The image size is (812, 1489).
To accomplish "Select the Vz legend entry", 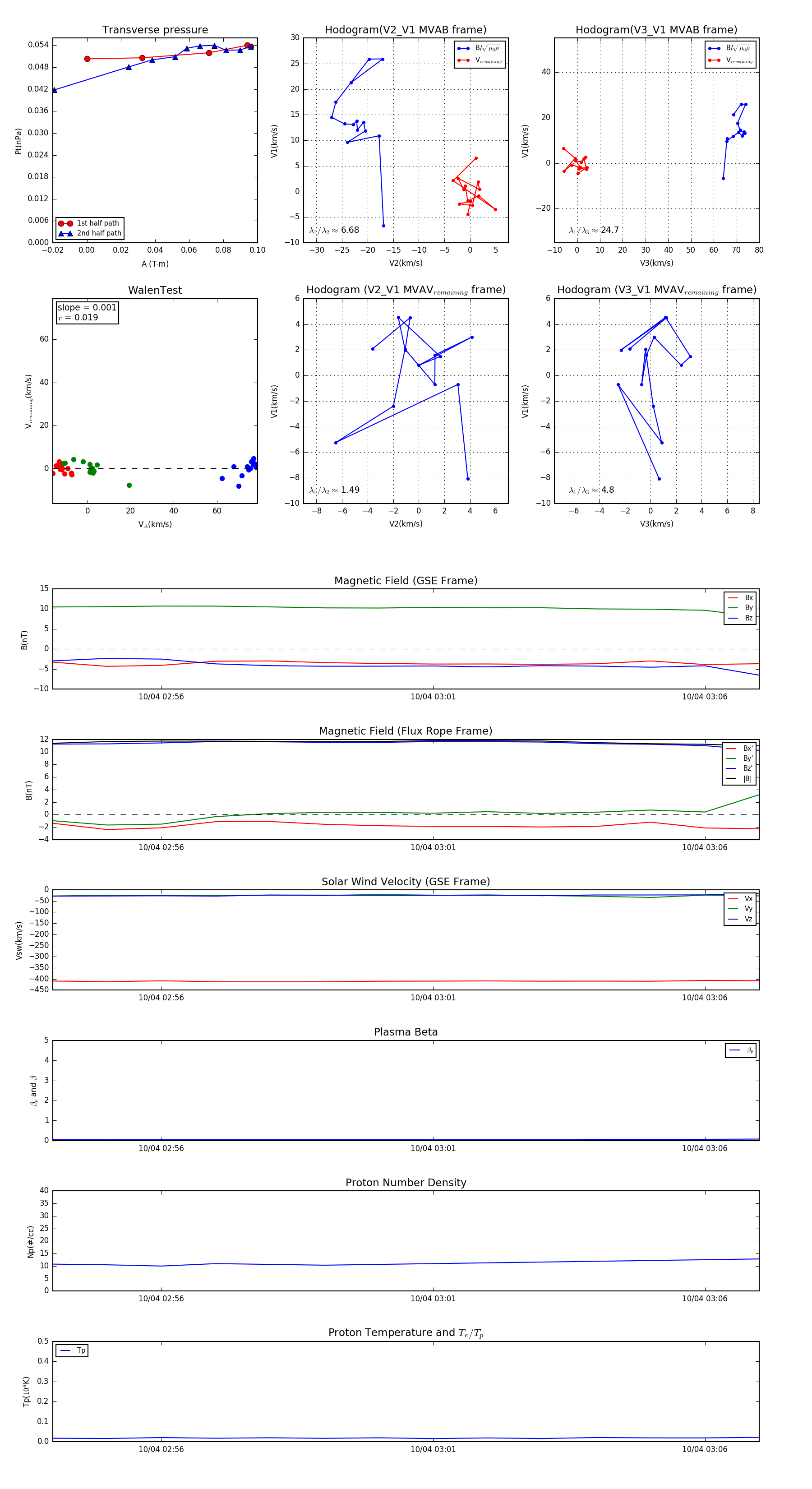I will (x=740, y=919).
